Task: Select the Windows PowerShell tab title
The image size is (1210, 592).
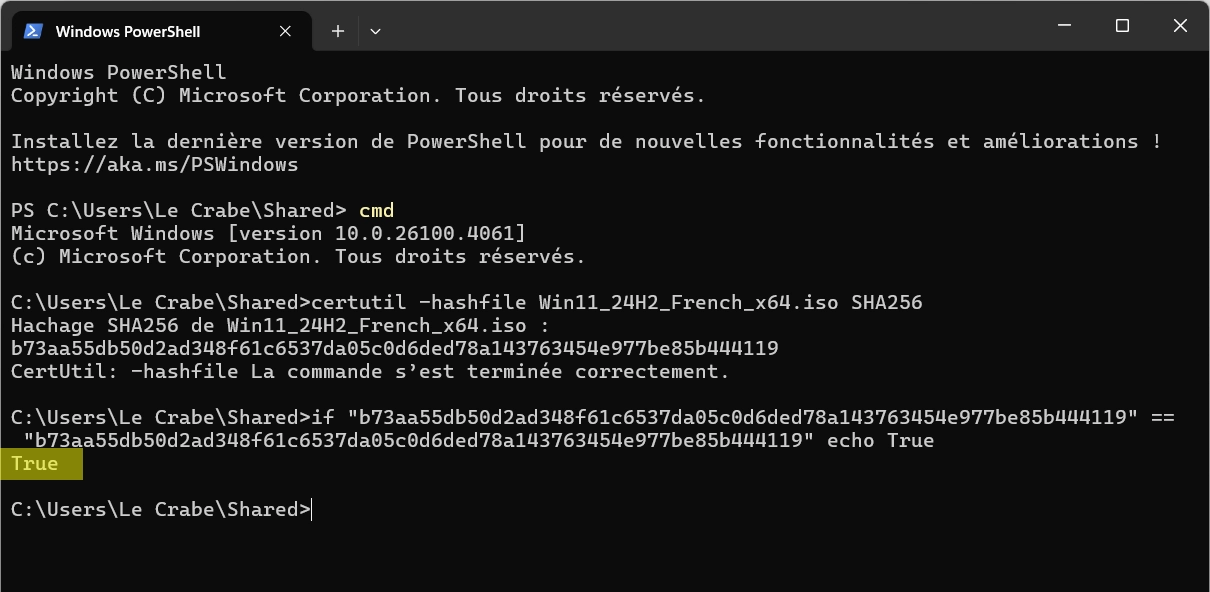Action: [x=128, y=32]
